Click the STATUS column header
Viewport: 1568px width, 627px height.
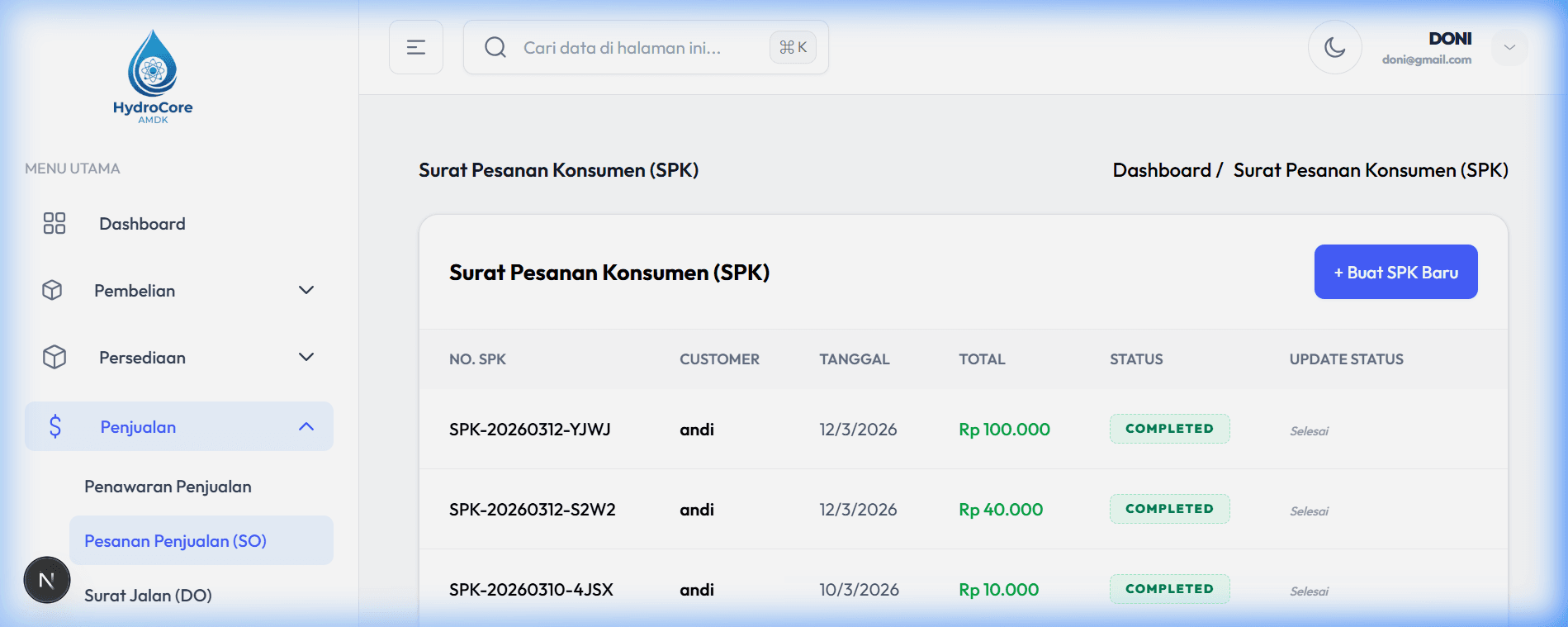[1136, 359]
